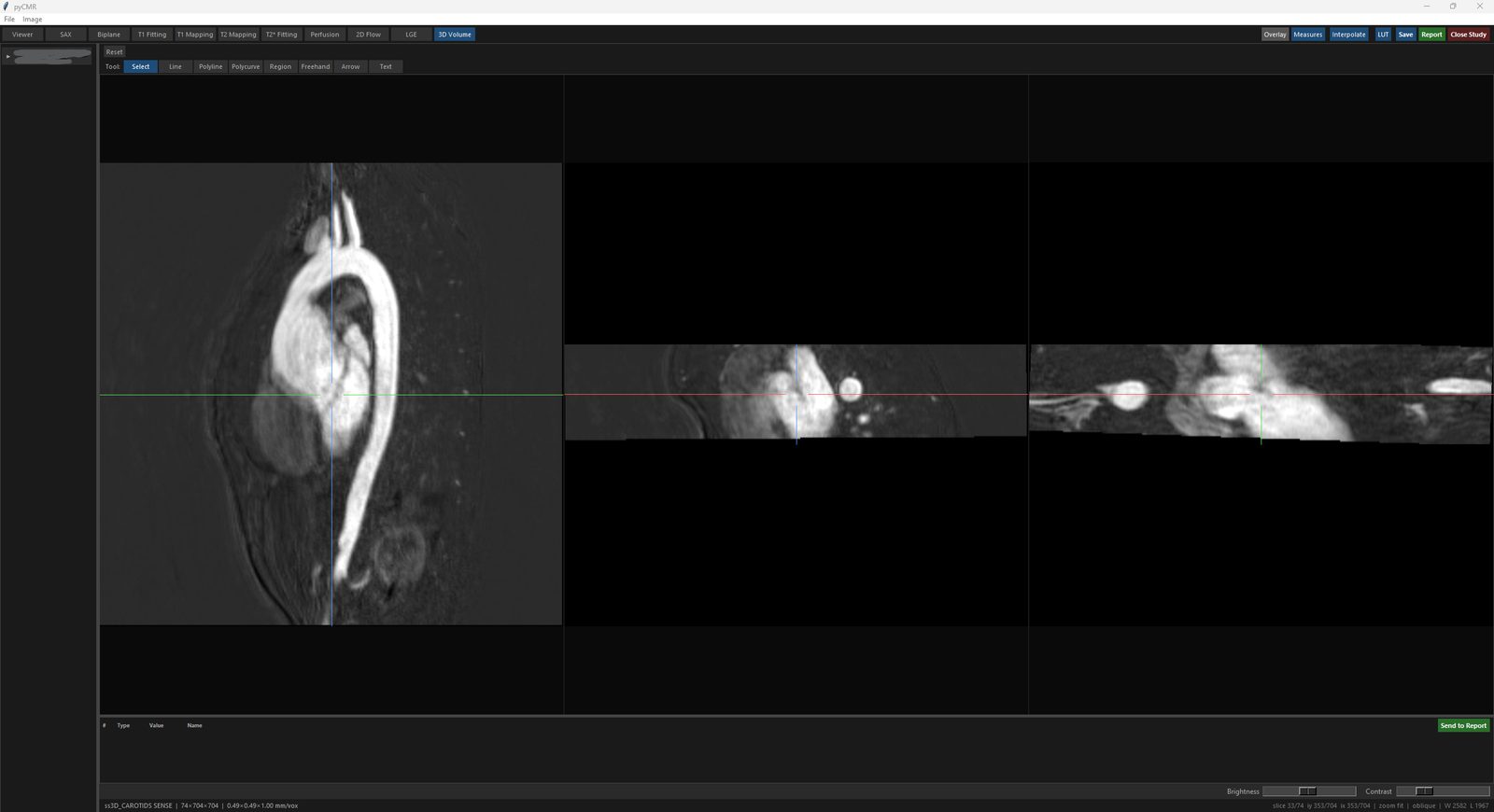The width and height of the screenshot is (1494, 812).
Task: Activate the Region tool
Action: [280, 66]
